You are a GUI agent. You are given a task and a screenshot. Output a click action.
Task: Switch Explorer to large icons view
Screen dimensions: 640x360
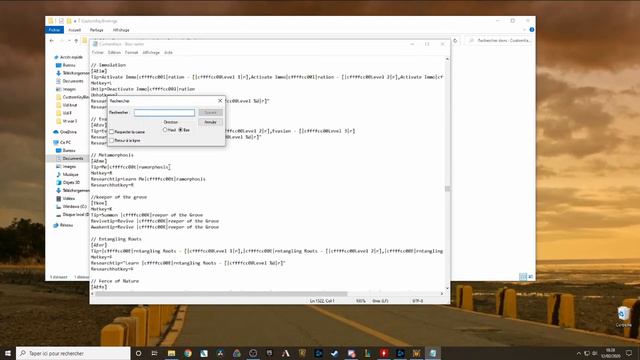click(531, 277)
